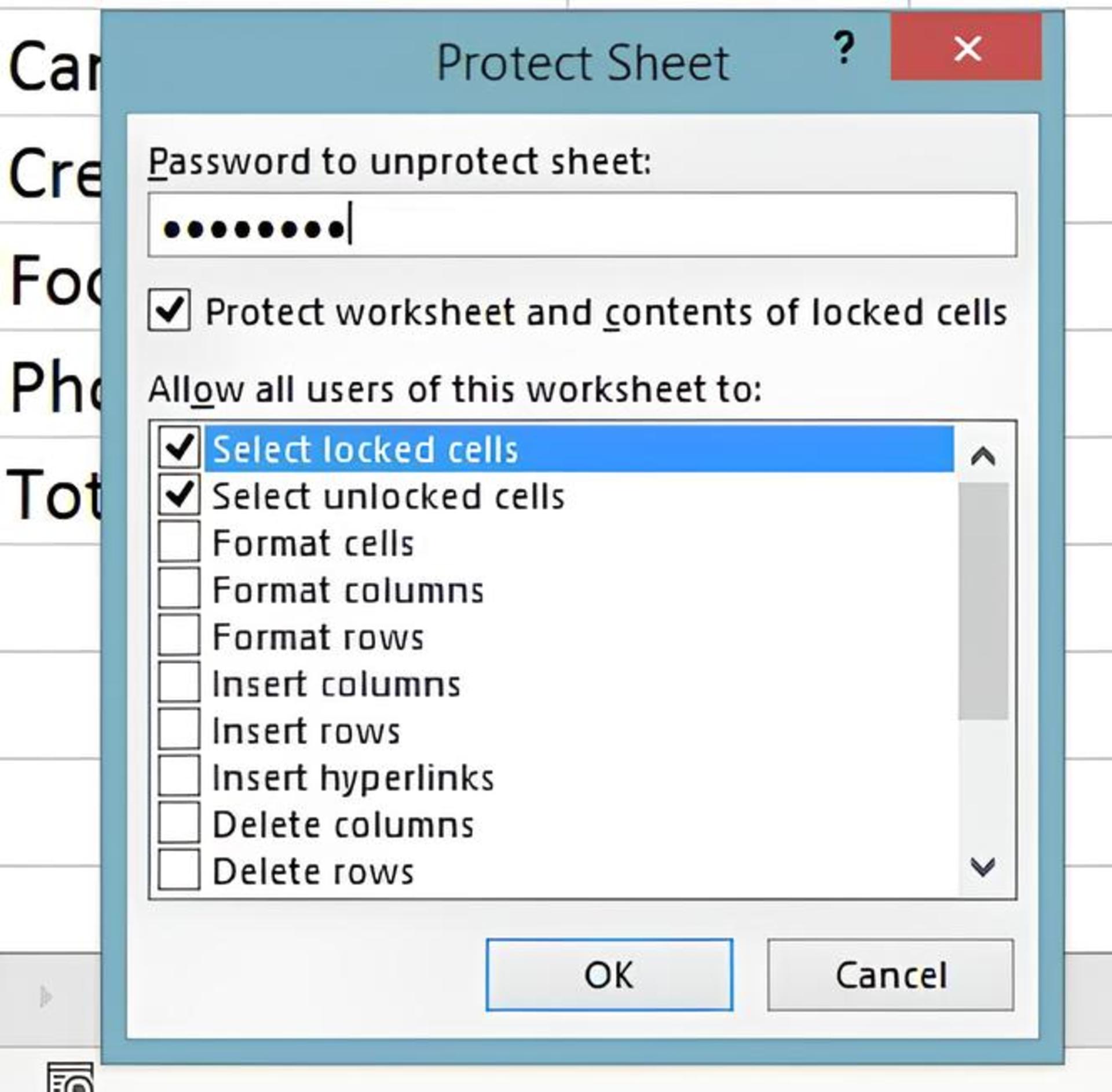Check the Insert rows checkbox
The image size is (1112, 1092).
179,730
